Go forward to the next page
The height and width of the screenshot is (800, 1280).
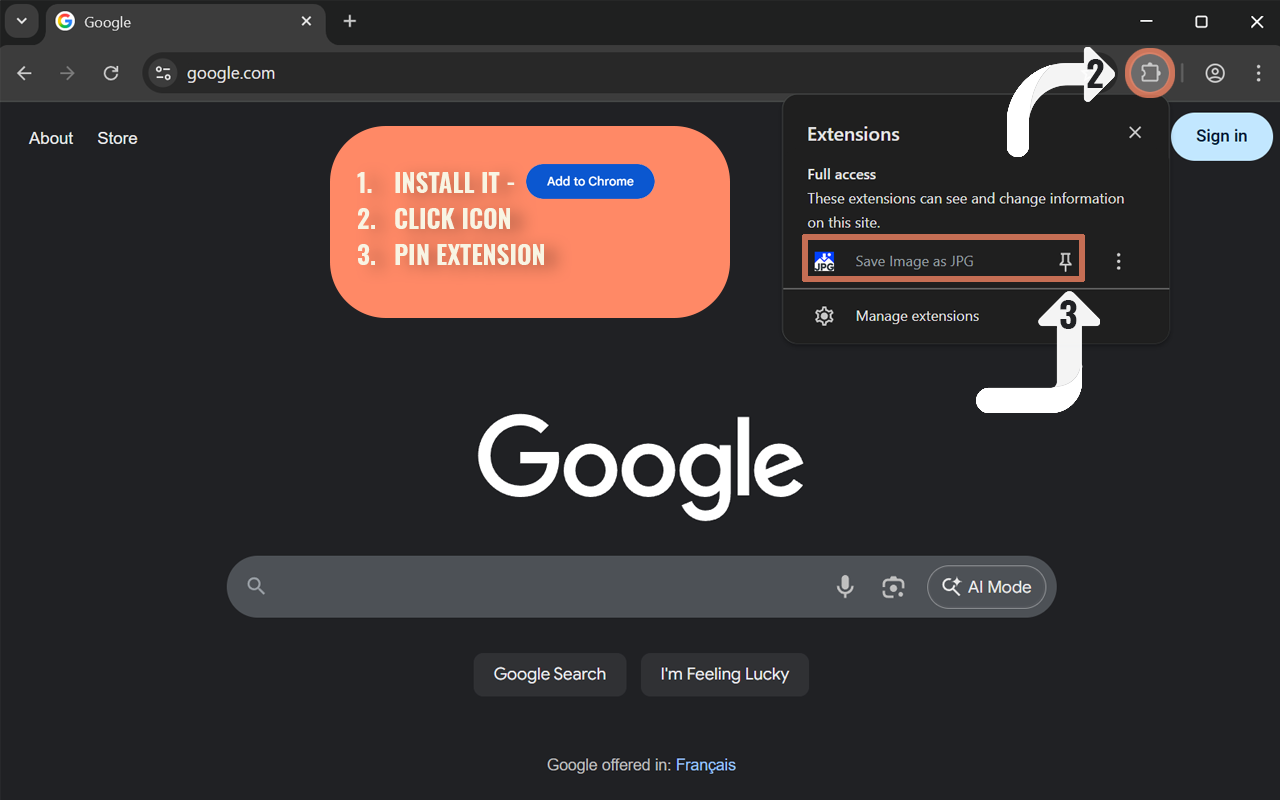pos(67,73)
